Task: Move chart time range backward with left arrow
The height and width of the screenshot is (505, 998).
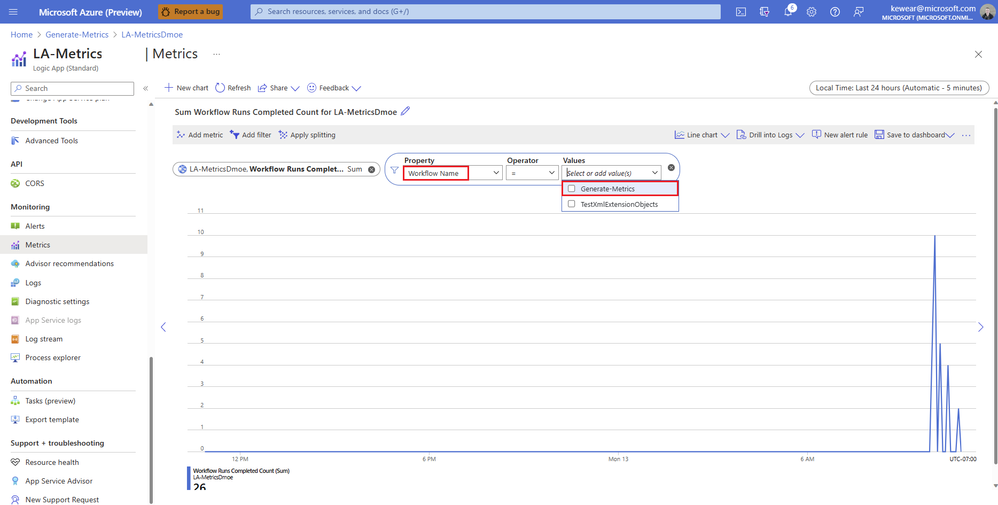Action: point(164,327)
